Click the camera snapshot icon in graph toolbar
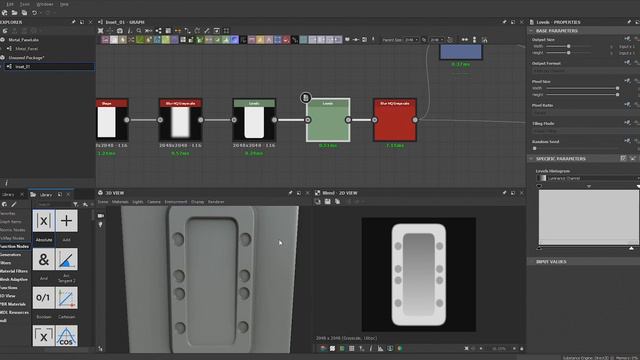 coord(120,31)
